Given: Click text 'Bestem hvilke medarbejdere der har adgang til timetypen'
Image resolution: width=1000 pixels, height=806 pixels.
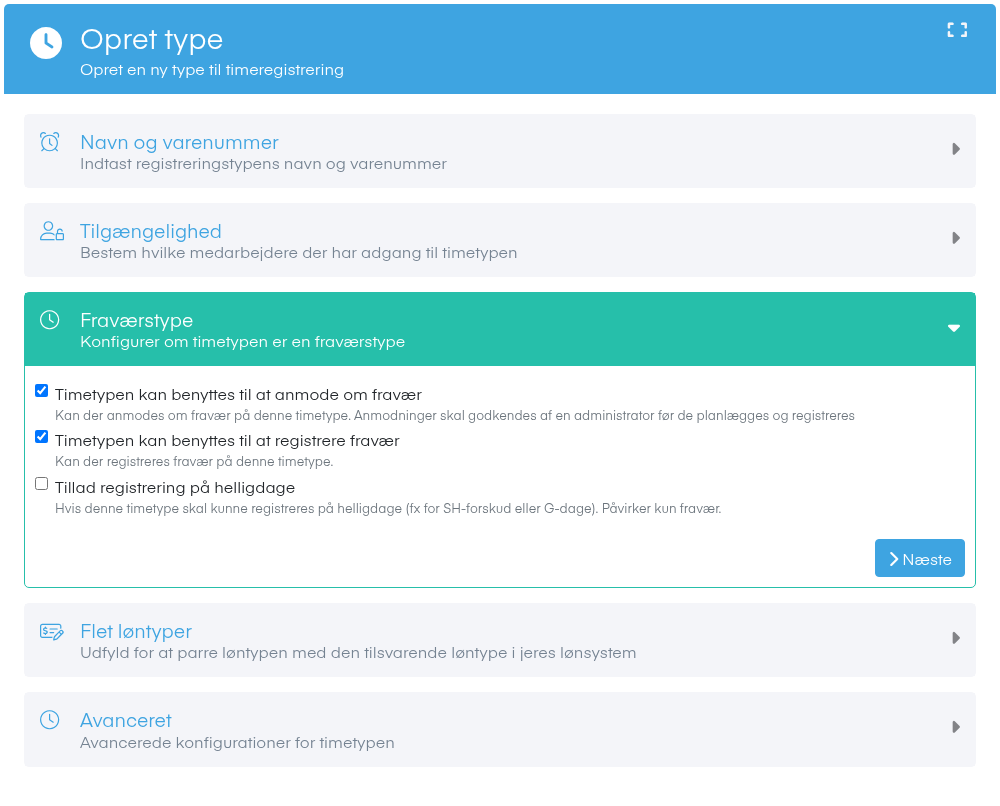Looking at the screenshot, I should coord(298,253).
